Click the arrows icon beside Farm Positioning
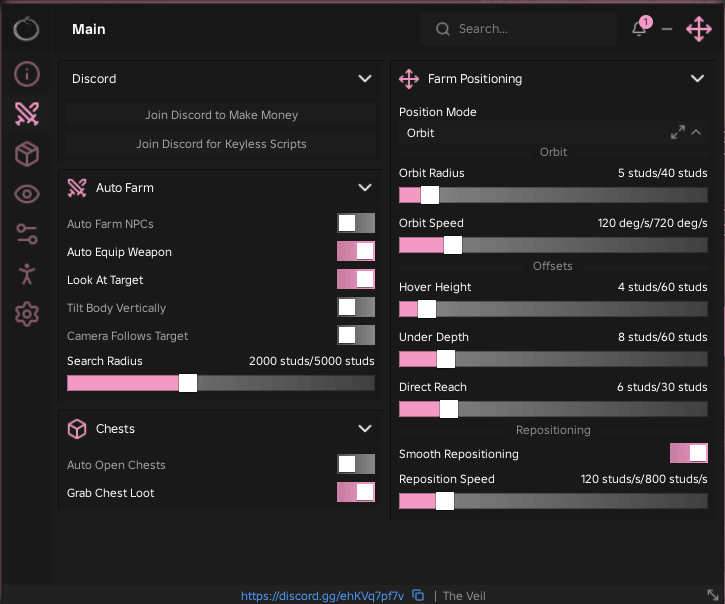Image resolution: width=725 pixels, height=604 pixels. coord(409,79)
